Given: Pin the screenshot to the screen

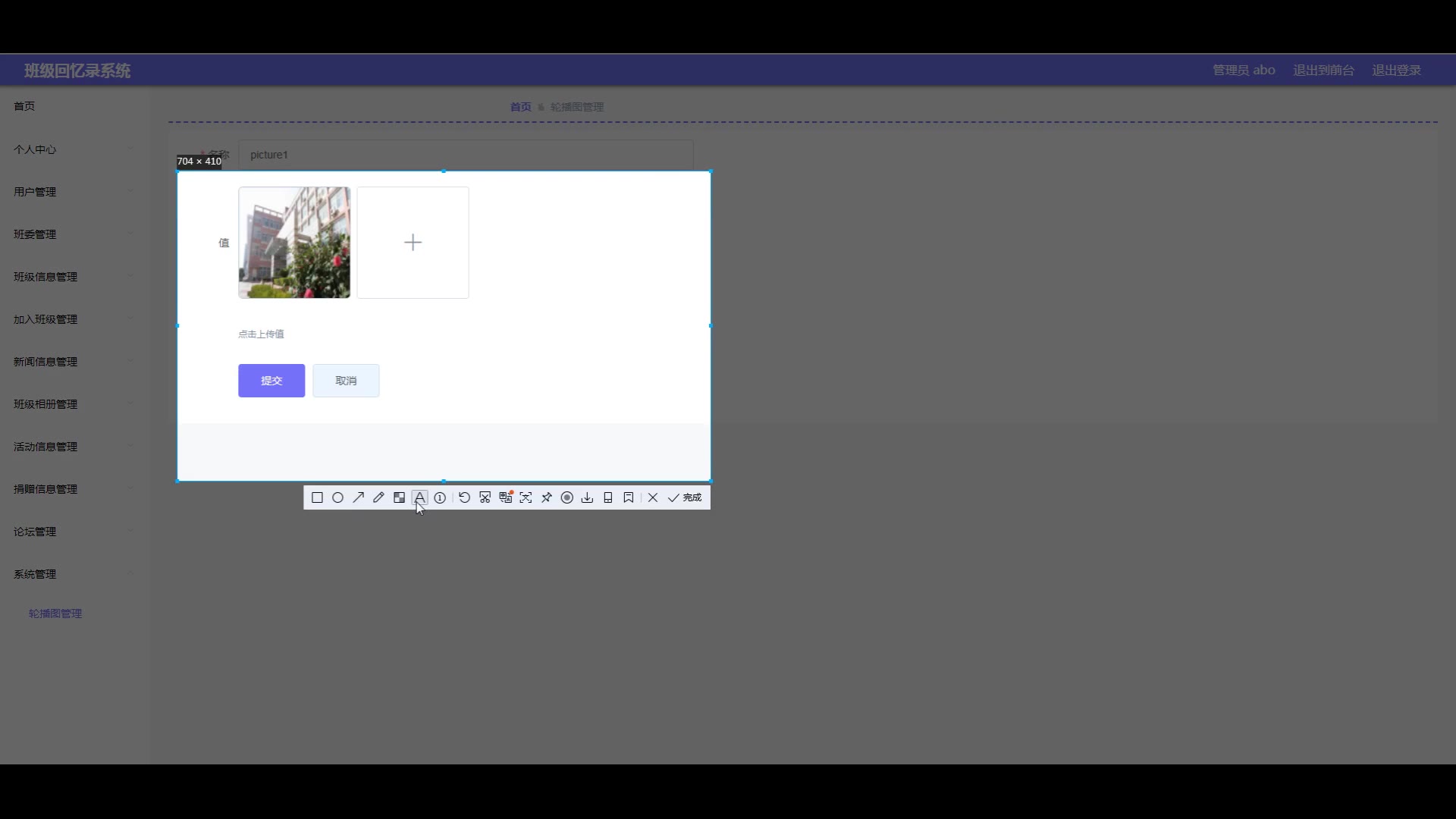Looking at the screenshot, I should tap(546, 497).
